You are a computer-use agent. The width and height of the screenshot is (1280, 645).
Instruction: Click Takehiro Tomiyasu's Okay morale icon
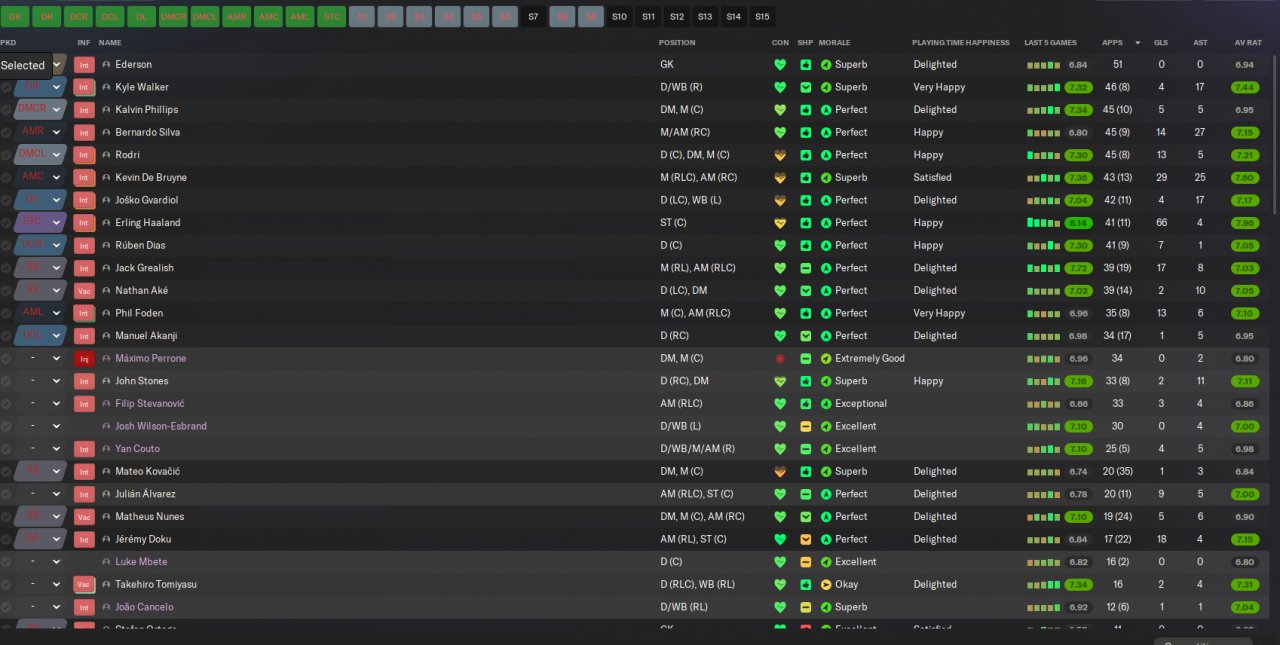tap(826, 585)
